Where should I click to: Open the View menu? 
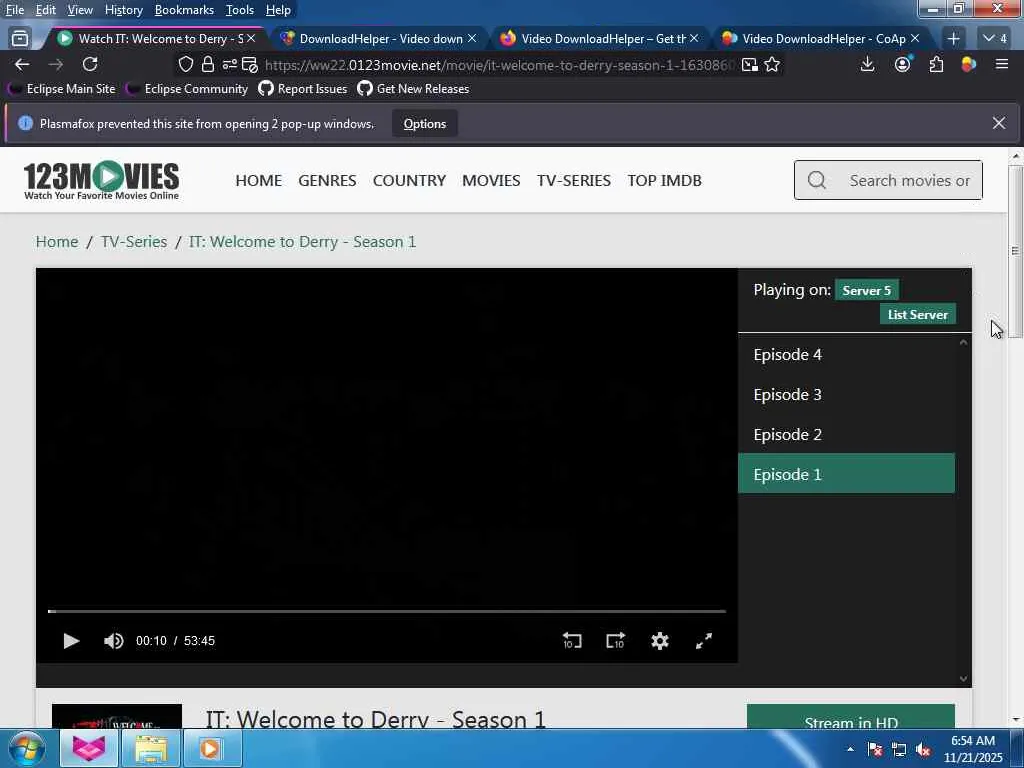[80, 10]
